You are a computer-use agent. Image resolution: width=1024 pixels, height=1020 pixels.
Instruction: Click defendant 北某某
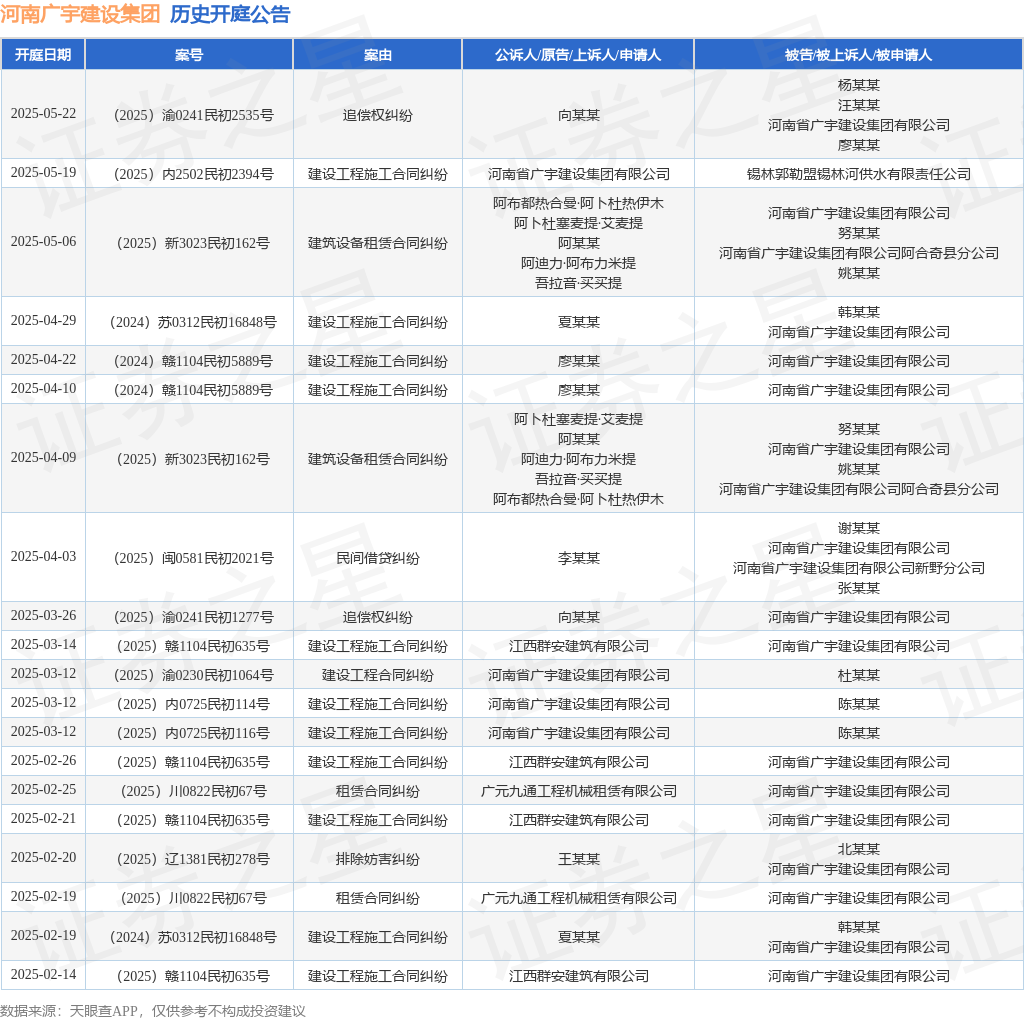pos(858,849)
